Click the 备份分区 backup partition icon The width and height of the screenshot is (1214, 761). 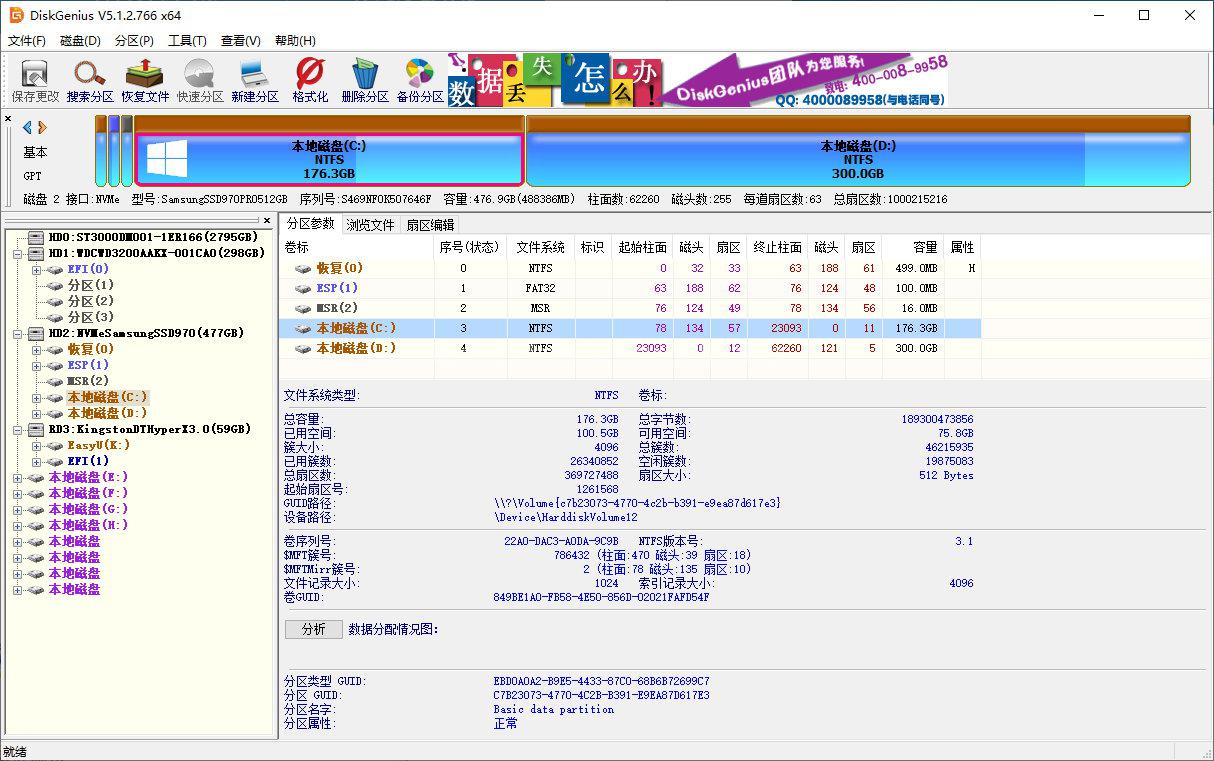[x=419, y=81]
